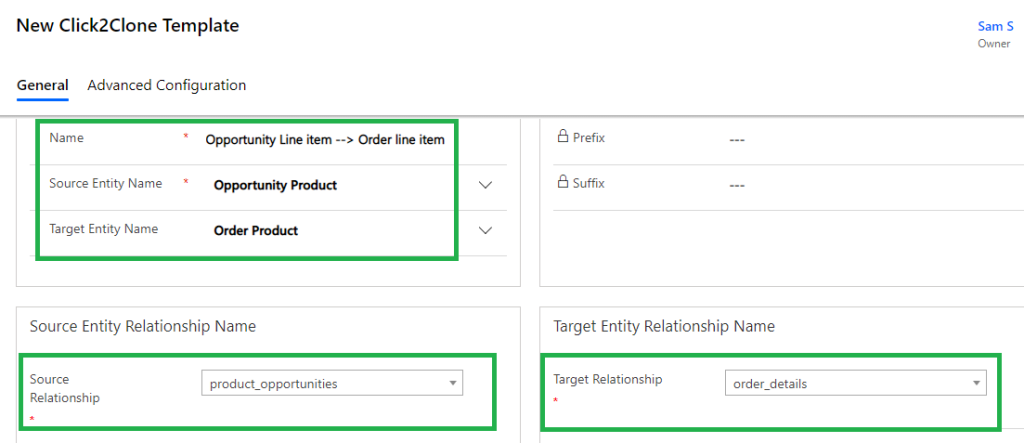Switch to the Advanced Configuration tab
1024x443 pixels.
(166, 86)
